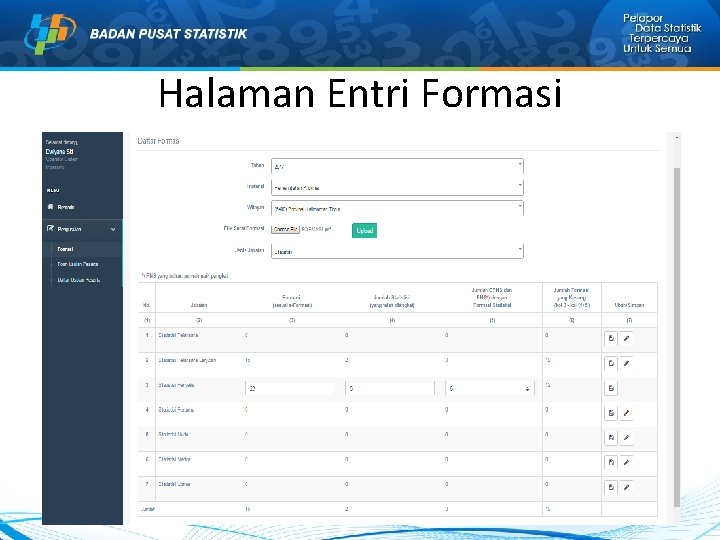Edit the Statistisi Madya row (row 6)
This screenshot has width=720, height=540.
[626, 462]
